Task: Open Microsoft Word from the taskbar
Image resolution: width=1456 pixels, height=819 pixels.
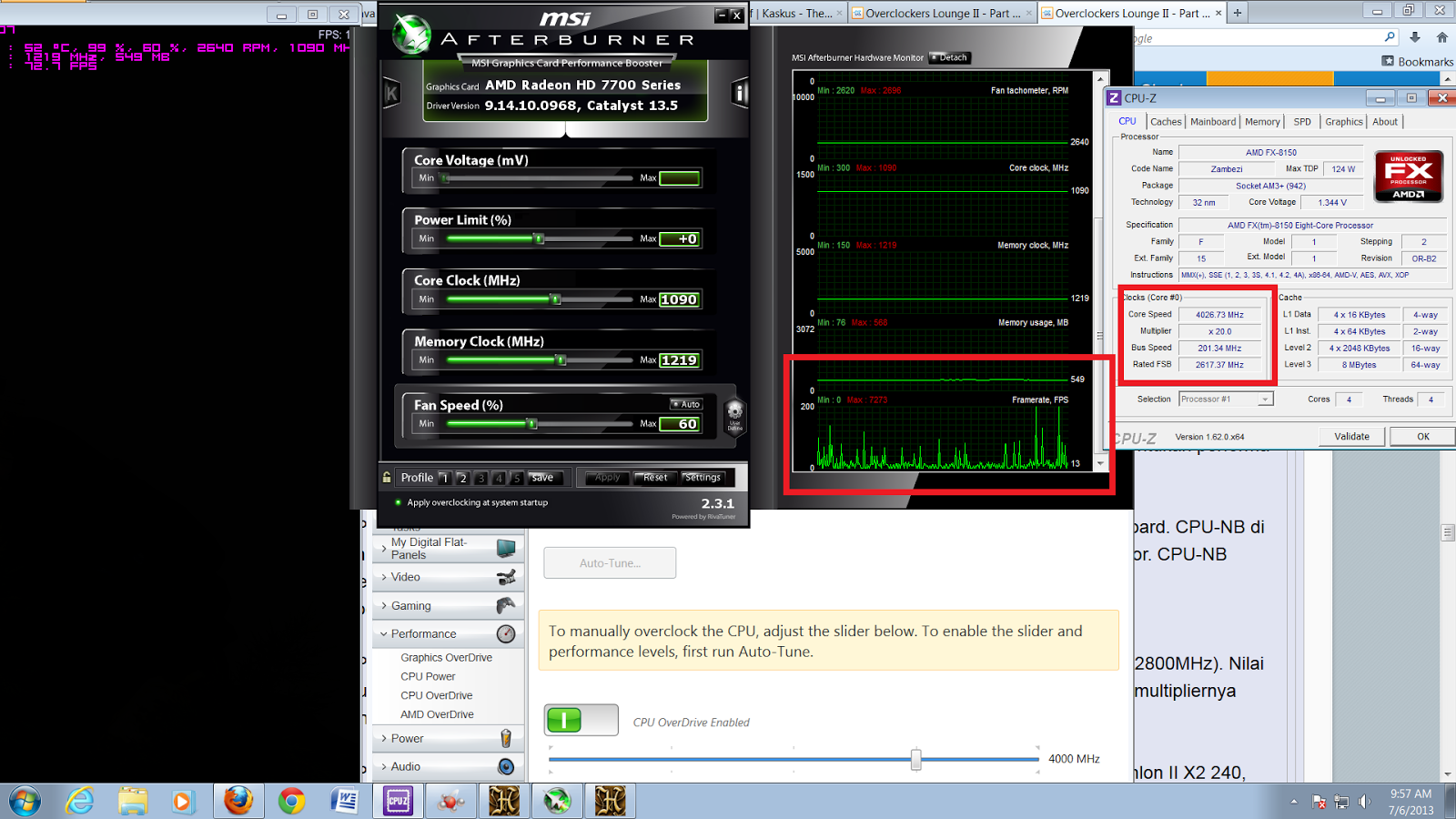Action: point(345,801)
